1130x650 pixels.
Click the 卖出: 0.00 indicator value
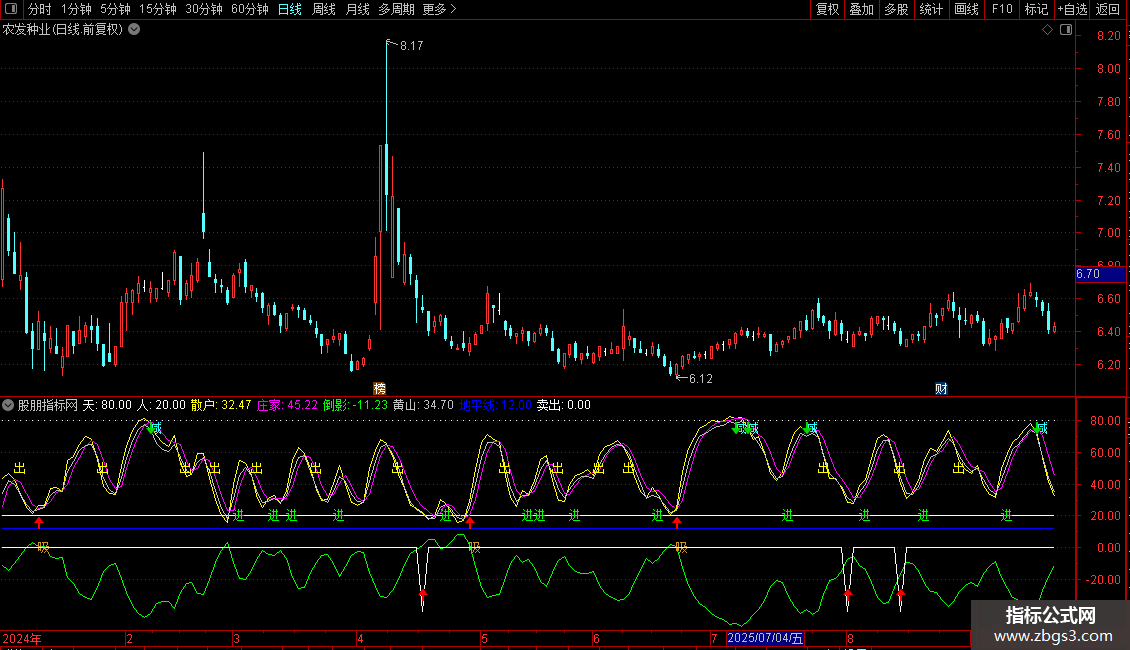tap(564, 405)
